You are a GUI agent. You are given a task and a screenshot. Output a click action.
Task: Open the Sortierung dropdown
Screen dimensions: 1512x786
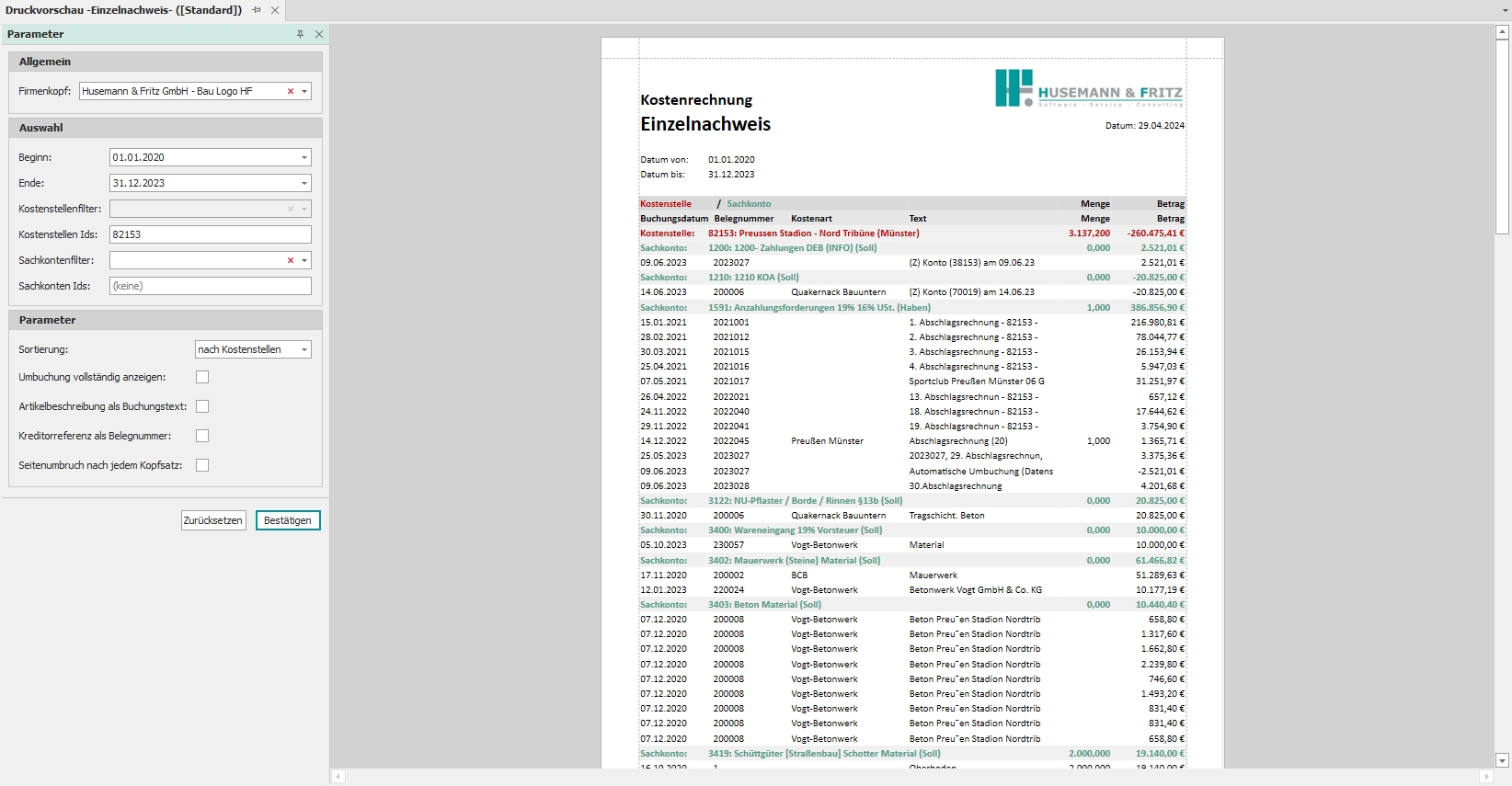click(x=304, y=349)
